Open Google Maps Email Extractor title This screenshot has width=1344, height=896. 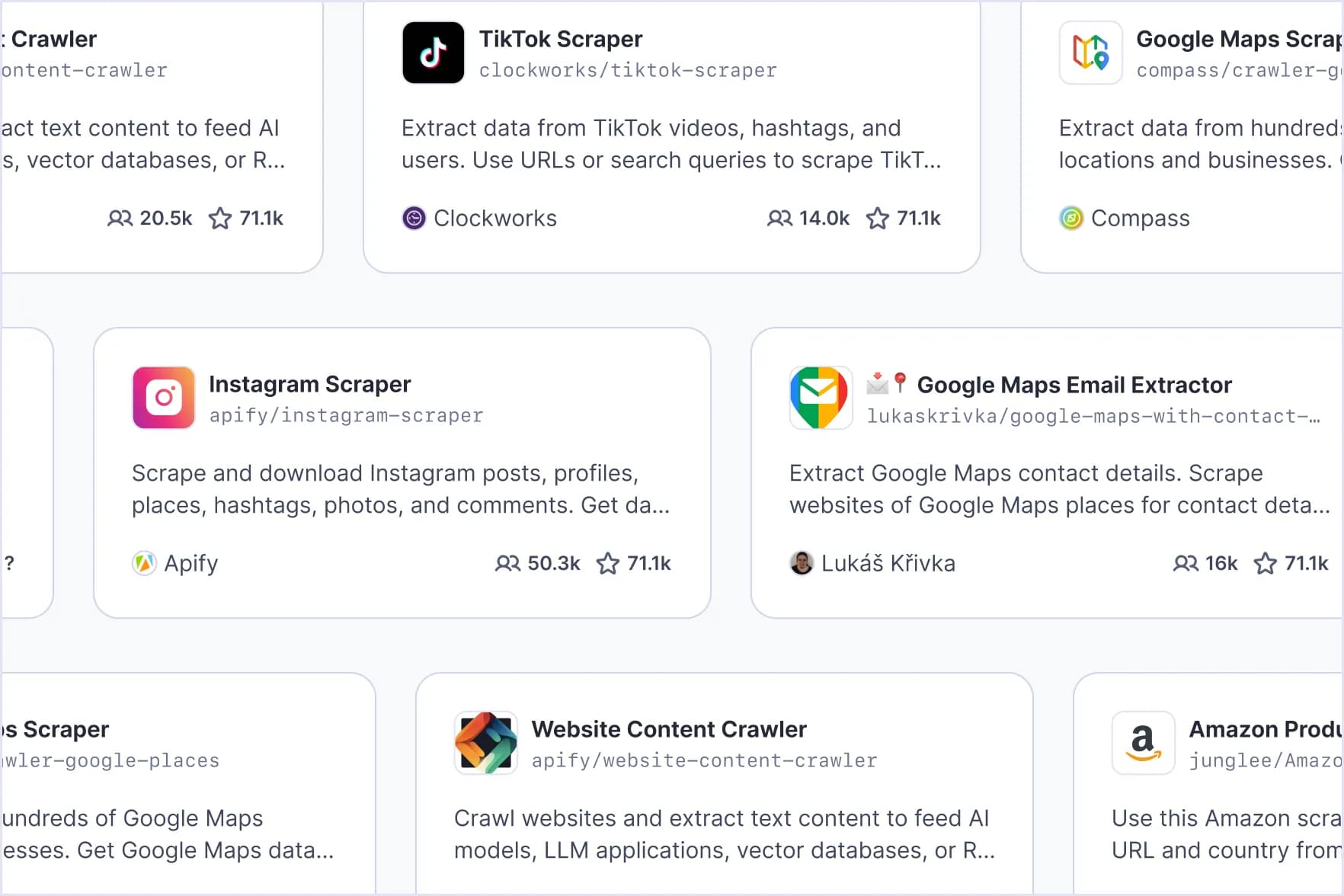pos(1074,385)
